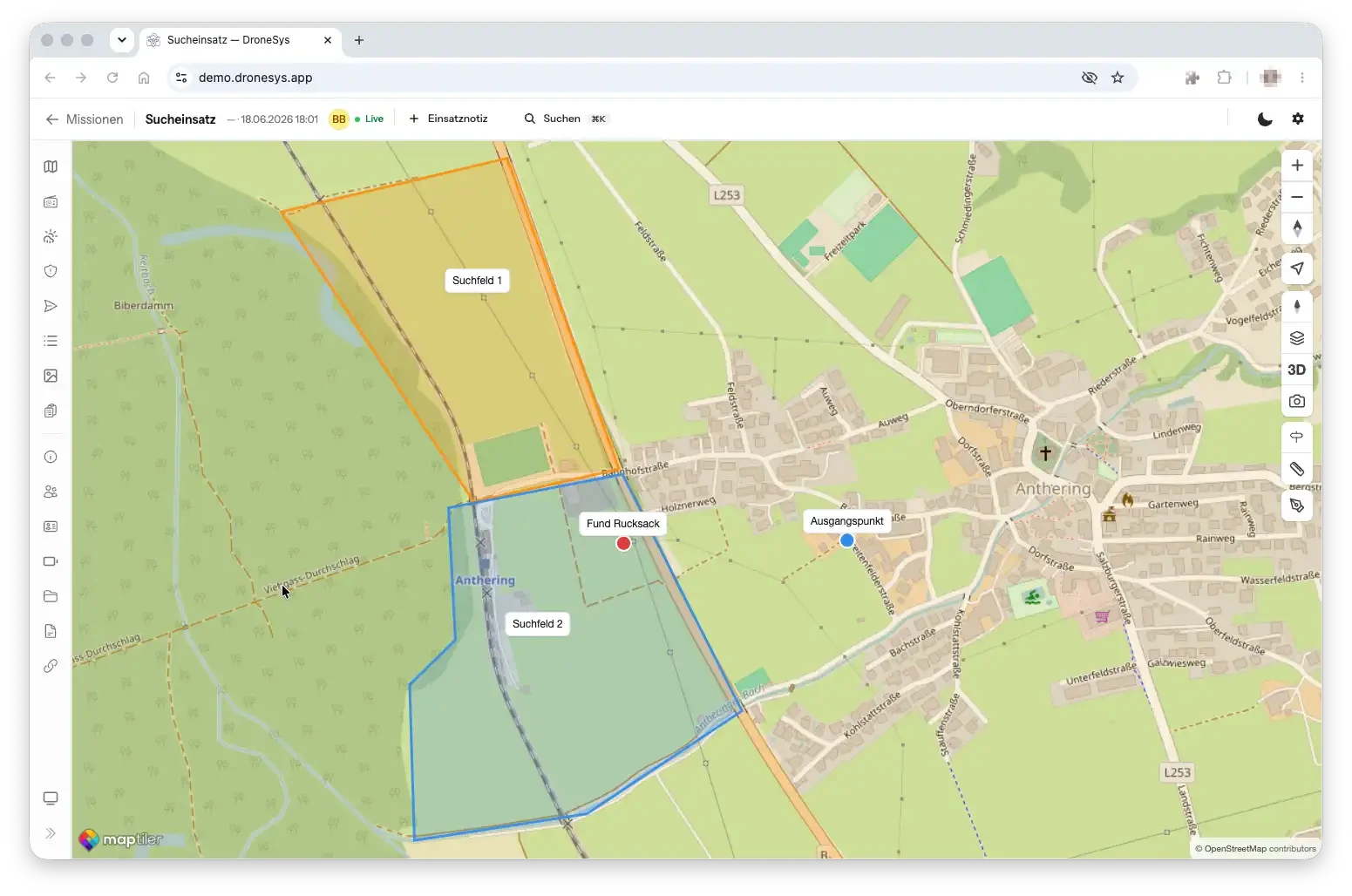Screen dimensions: 1352x896
Task: Reset map bearing with compass button
Action: click(x=1297, y=228)
